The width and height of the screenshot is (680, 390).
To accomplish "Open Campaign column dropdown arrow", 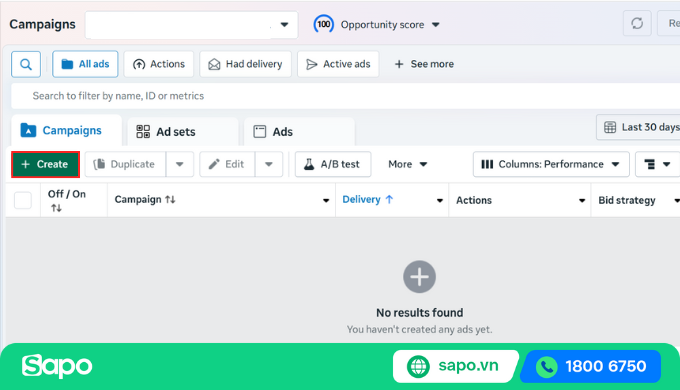I will [326, 200].
